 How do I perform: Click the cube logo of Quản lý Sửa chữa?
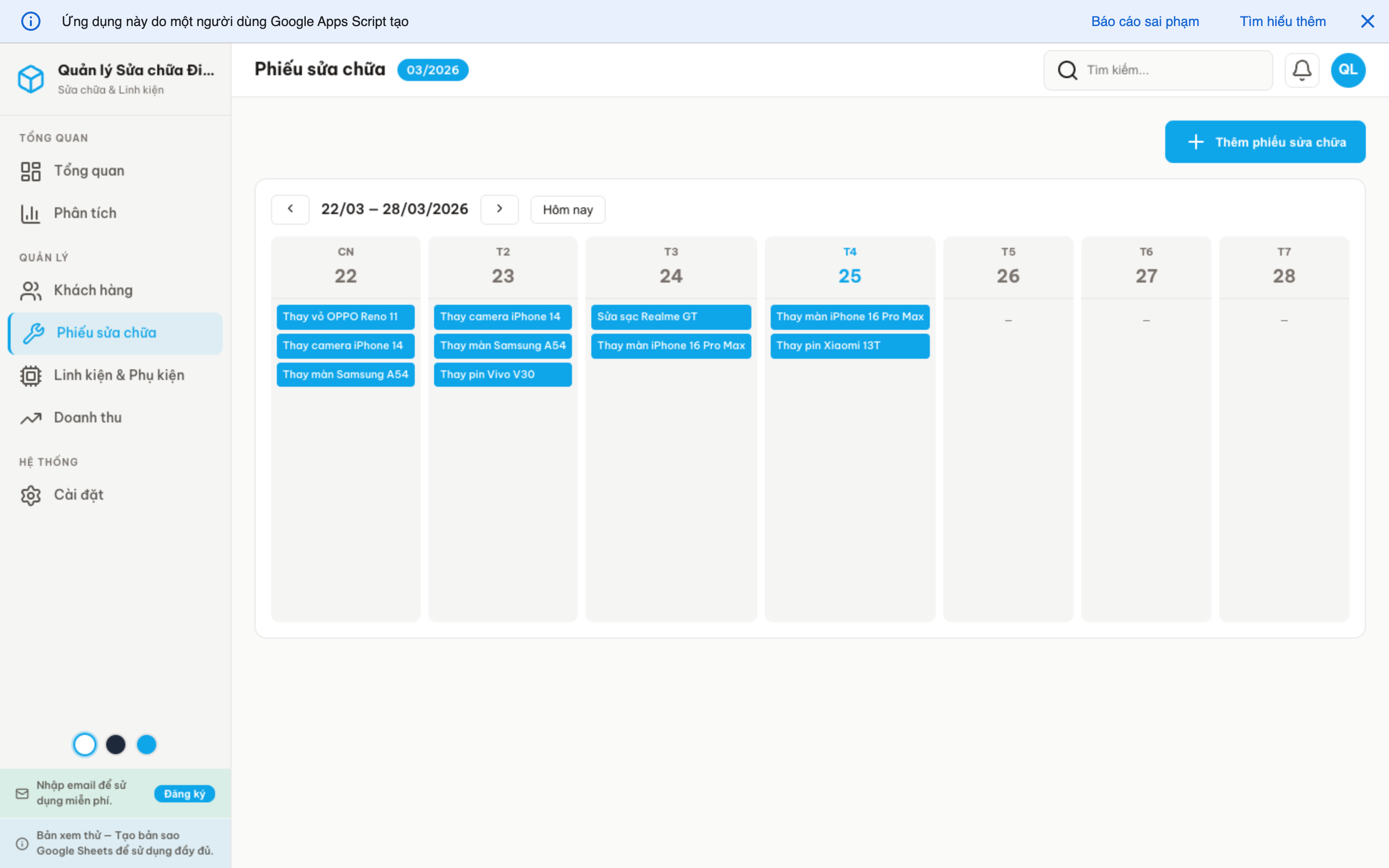pos(31,79)
